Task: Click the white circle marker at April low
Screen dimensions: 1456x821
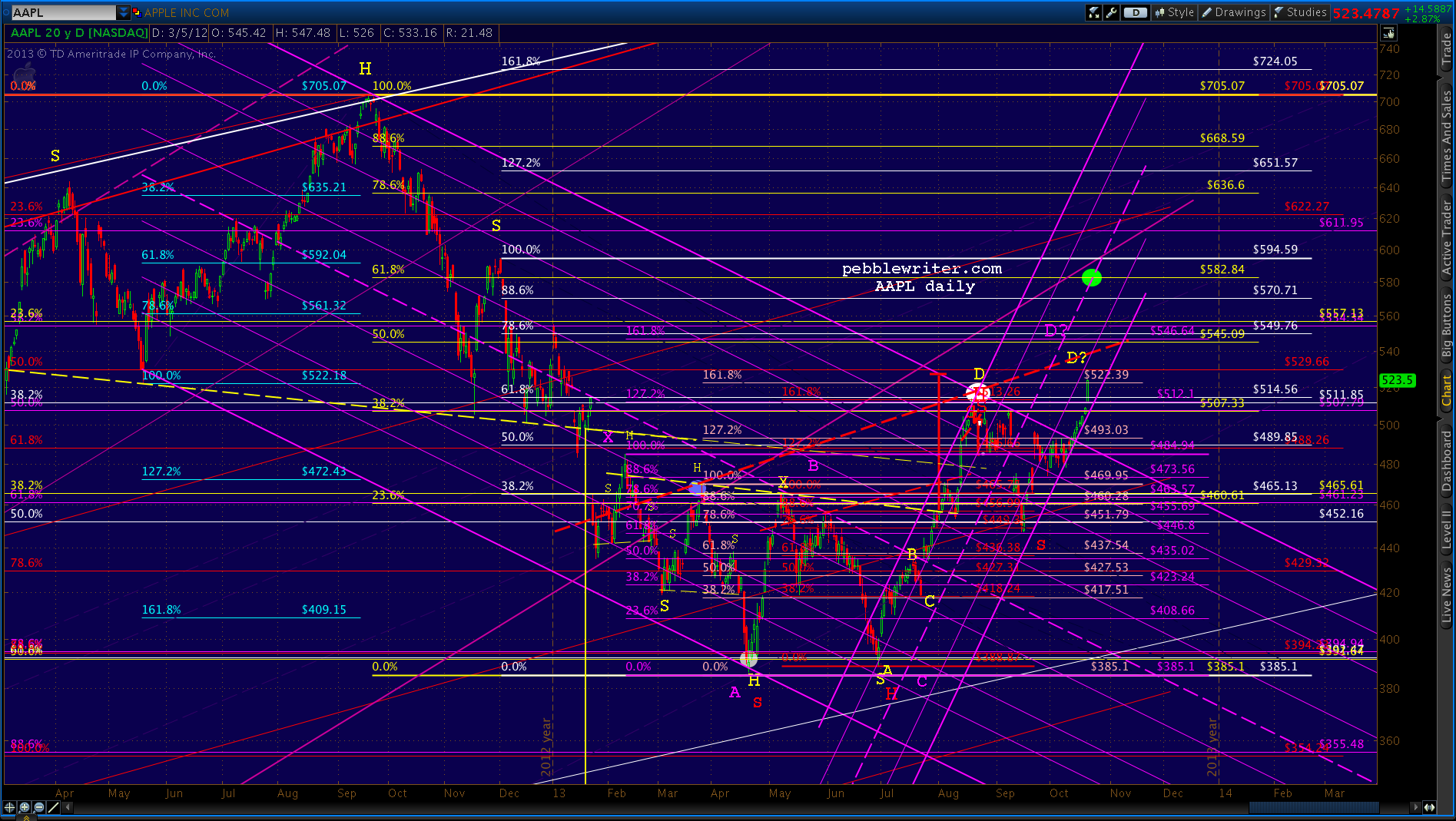Action: pos(748,659)
